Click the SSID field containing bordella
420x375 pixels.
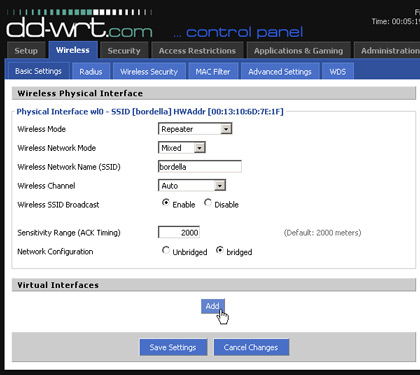point(200,167)
